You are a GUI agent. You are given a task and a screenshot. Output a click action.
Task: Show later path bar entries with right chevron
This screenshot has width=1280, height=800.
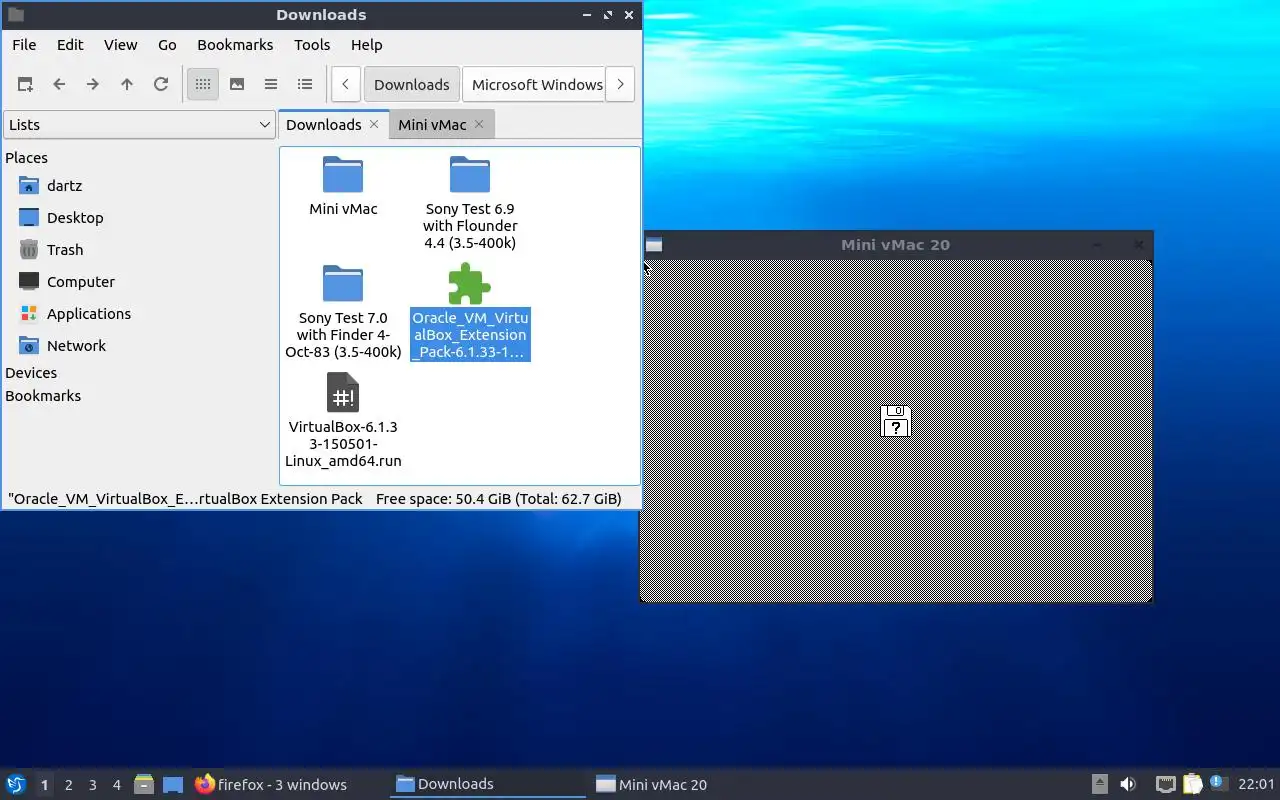click(x=620, y=84)
